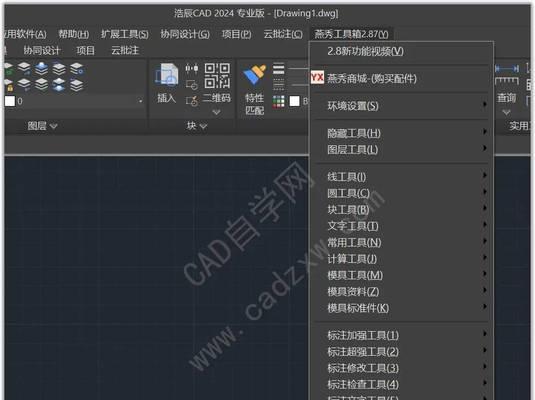Click the chevron below 查询

click(506, 112)
